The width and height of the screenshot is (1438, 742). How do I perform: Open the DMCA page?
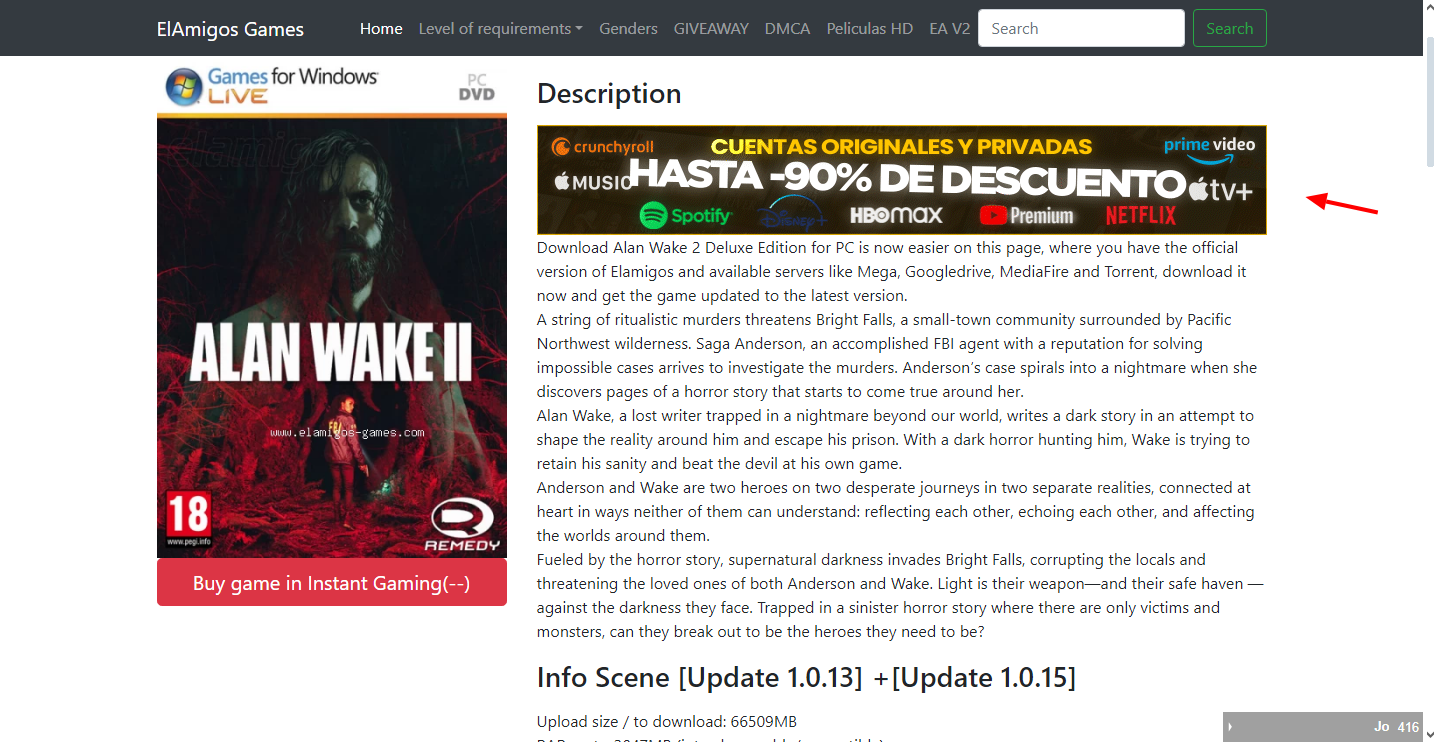[x=787, y=29]
